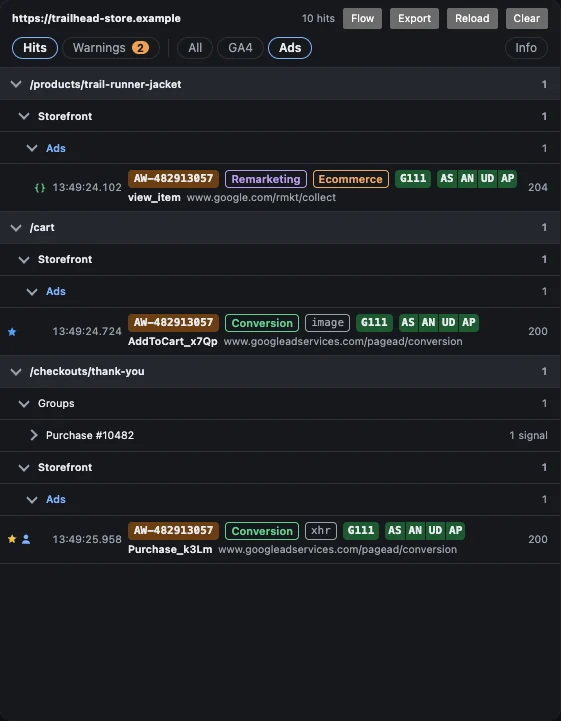Screen dimensions: 561x721
Task: Click timestamp 13:49:25.958
Action: pos(87,539)
